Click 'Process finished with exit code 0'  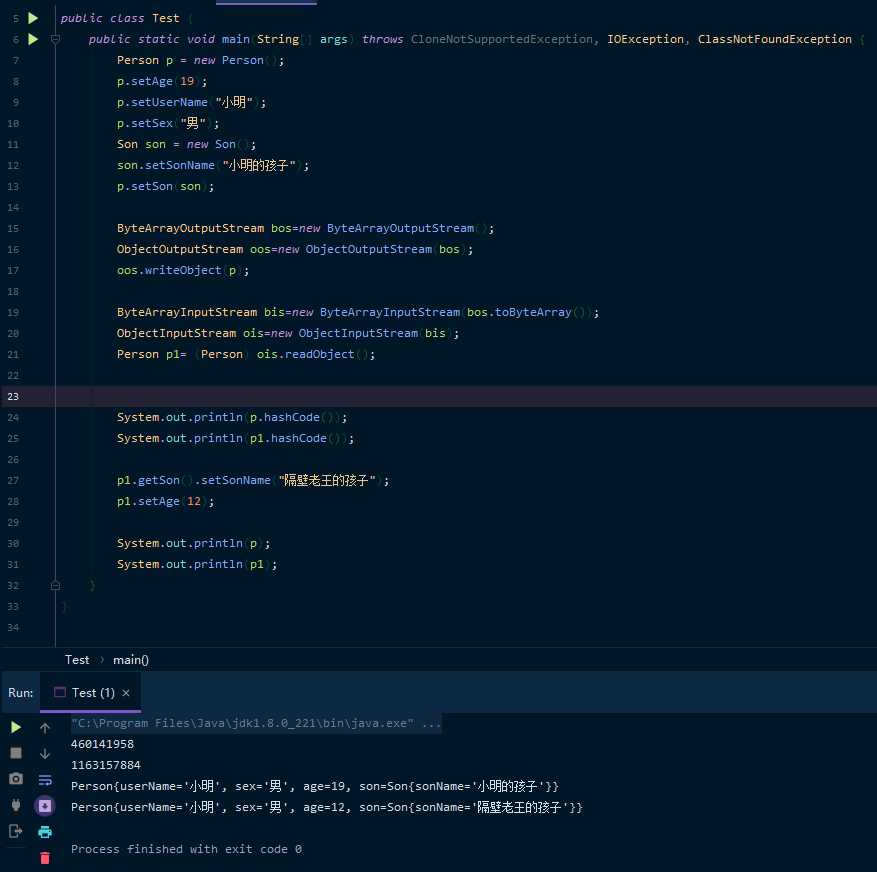click(186, 849)
